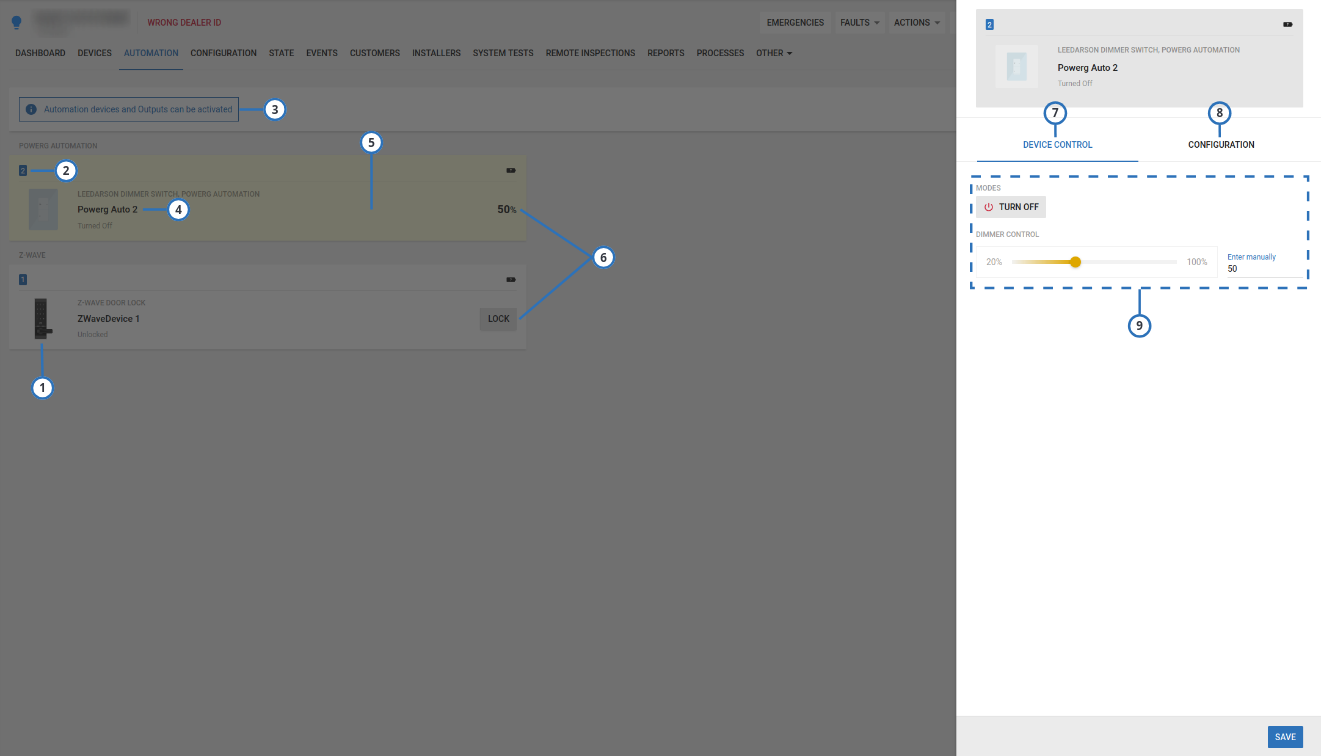Click the SAVE button
1321x756 pixels.
tap(1285, 736)
